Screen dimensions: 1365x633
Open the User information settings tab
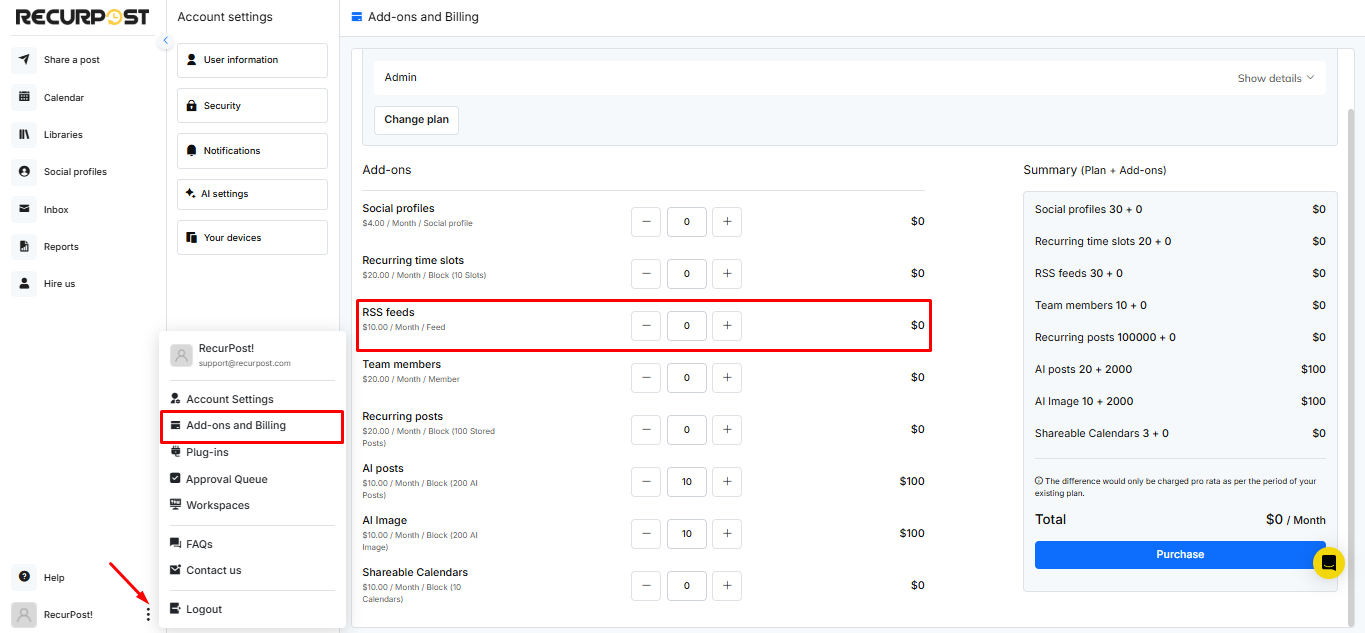coord(252,60)
